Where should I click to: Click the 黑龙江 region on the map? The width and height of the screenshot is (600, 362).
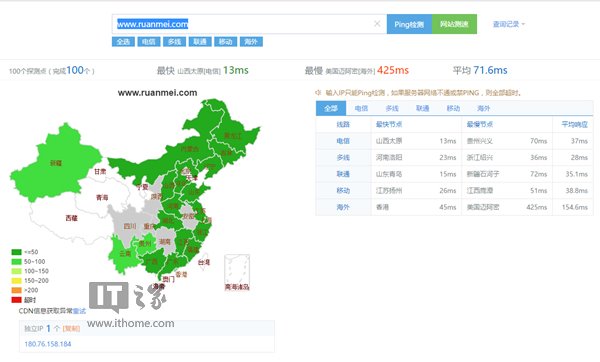tap(233, 135)
